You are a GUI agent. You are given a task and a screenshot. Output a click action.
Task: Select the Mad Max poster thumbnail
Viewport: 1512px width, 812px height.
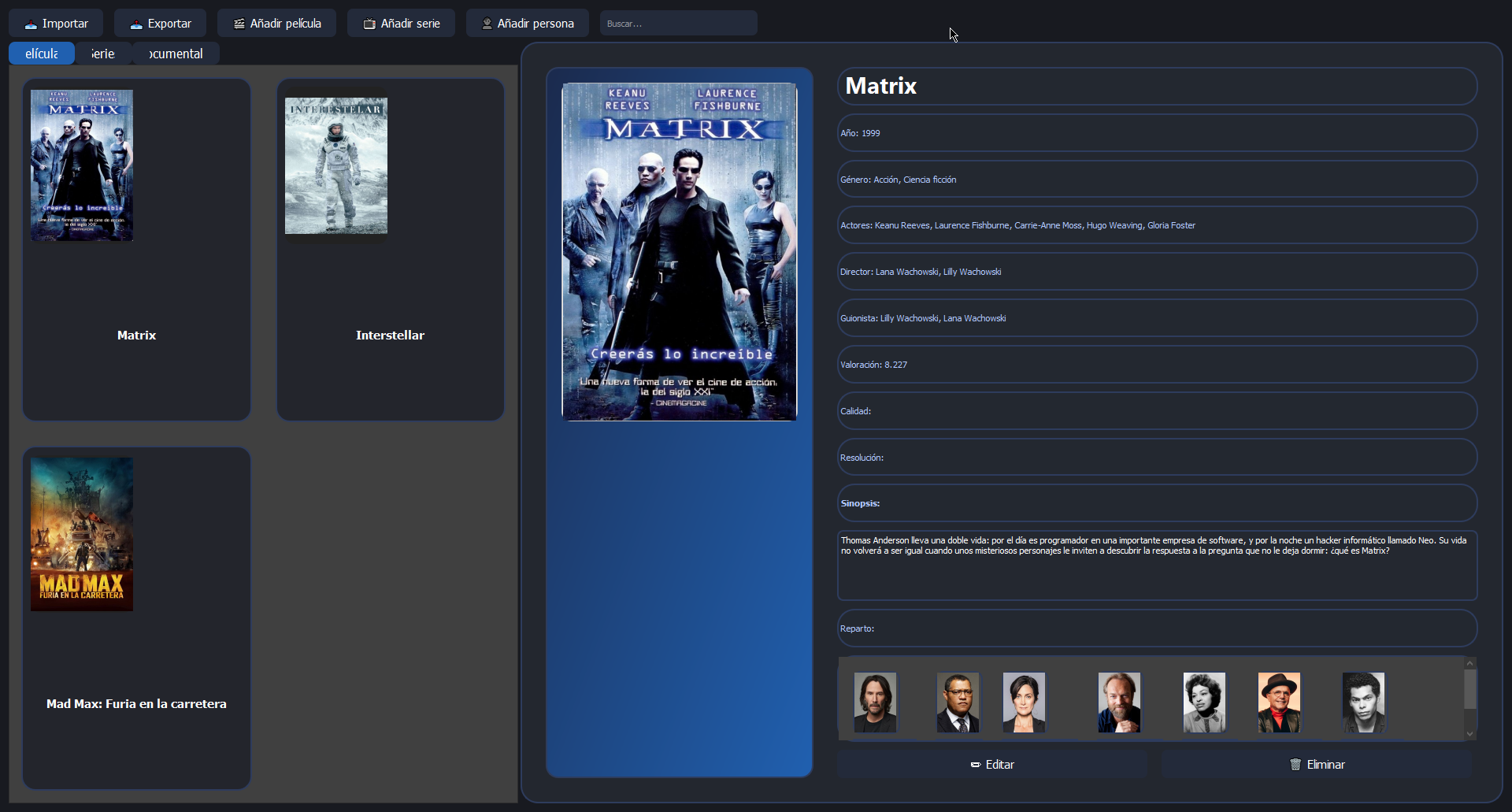click(x=82, y=535)
